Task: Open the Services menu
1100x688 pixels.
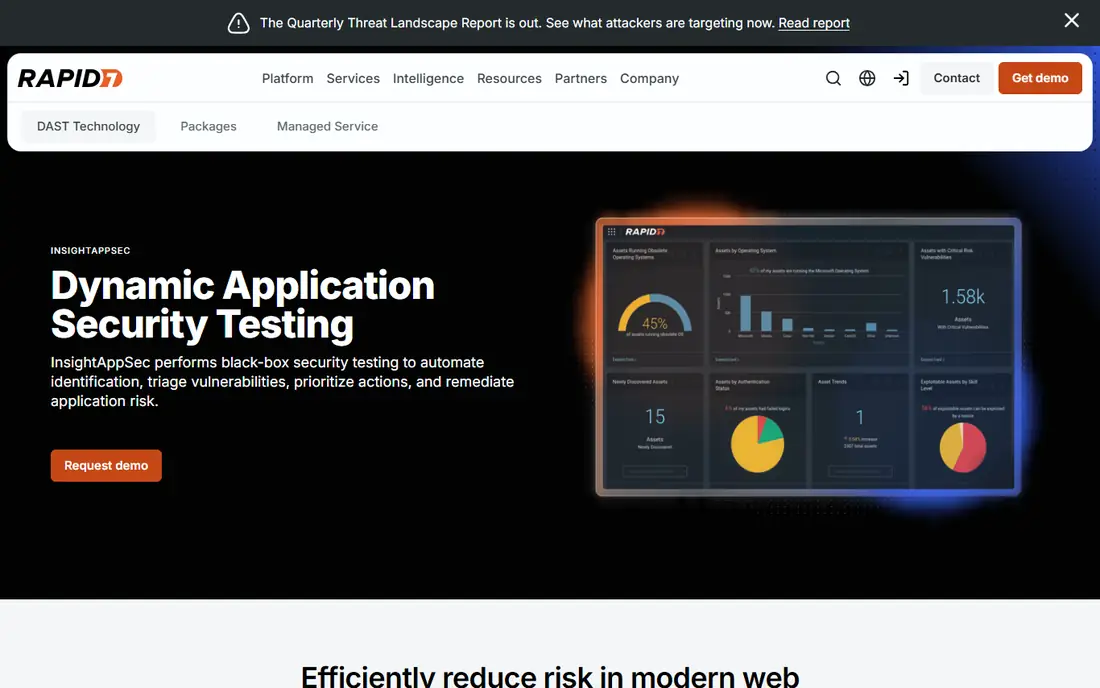Action: coord(353,79)
